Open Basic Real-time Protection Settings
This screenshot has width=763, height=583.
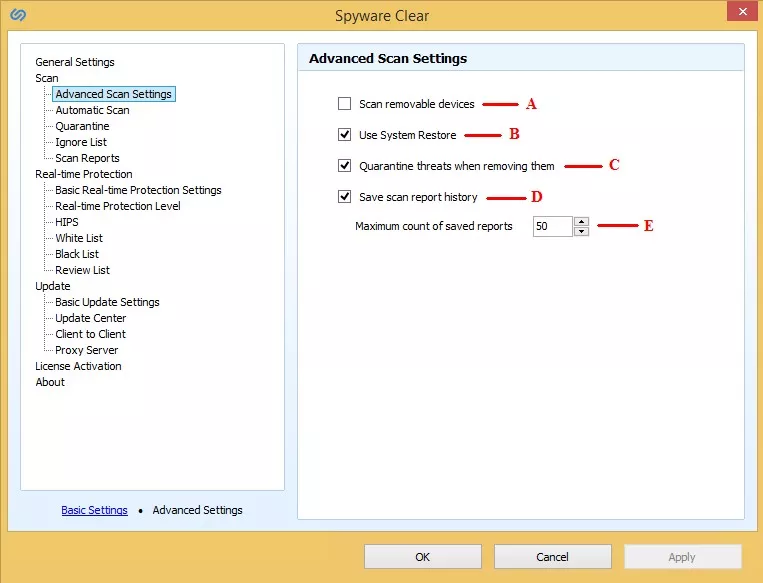coord(138,190)
